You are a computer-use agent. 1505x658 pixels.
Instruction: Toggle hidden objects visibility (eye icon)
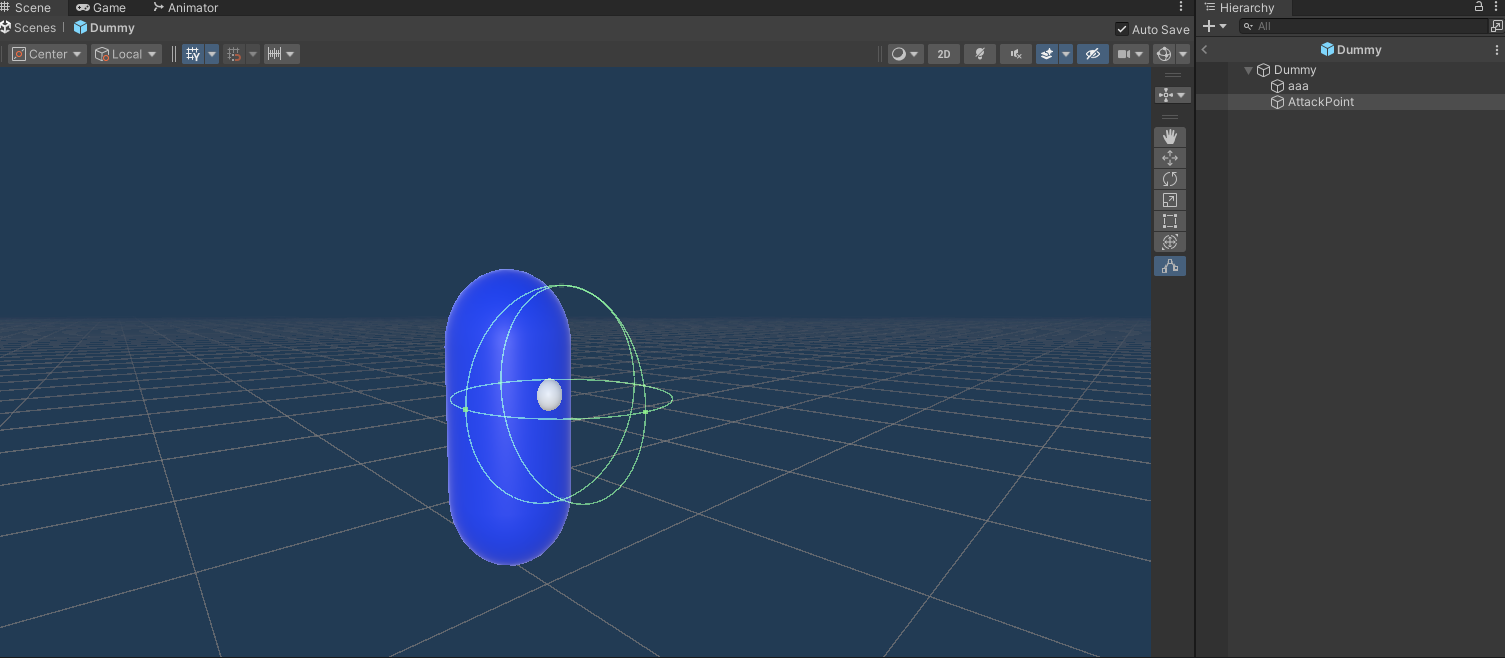click(1092, 54)
